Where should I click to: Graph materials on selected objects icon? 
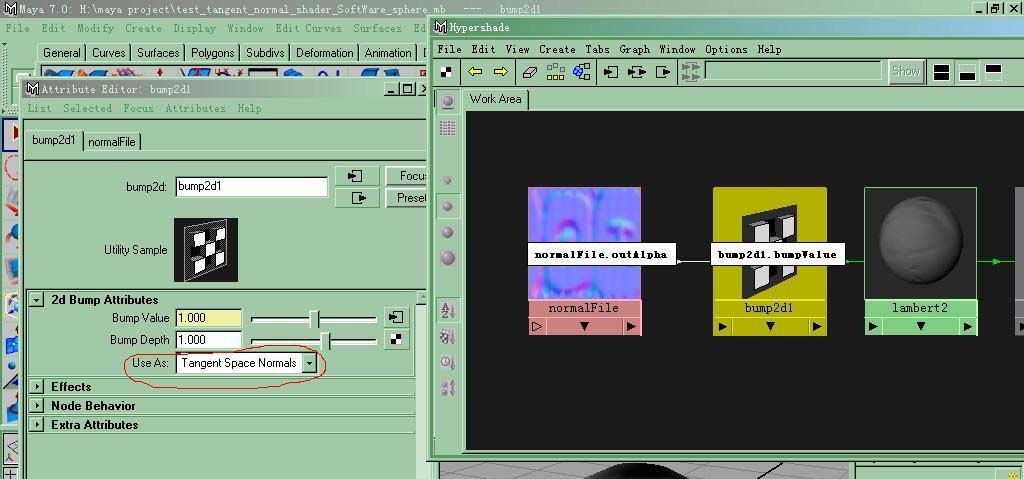coord(581,72)
